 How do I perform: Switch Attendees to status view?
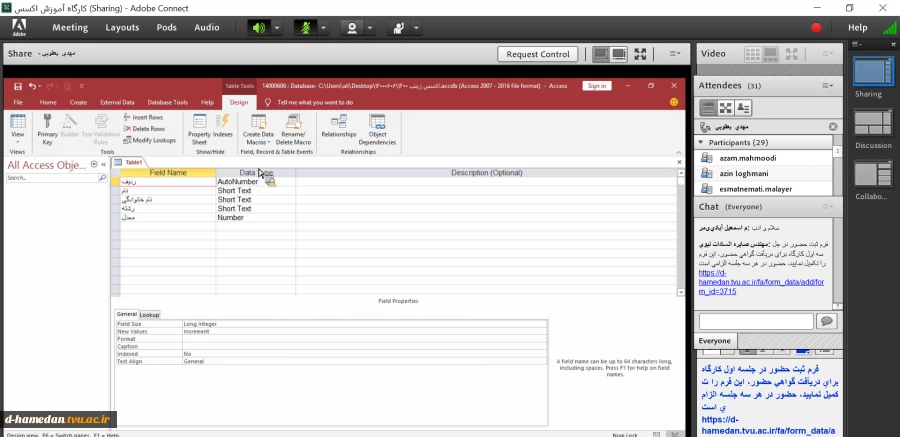(743, 107)
